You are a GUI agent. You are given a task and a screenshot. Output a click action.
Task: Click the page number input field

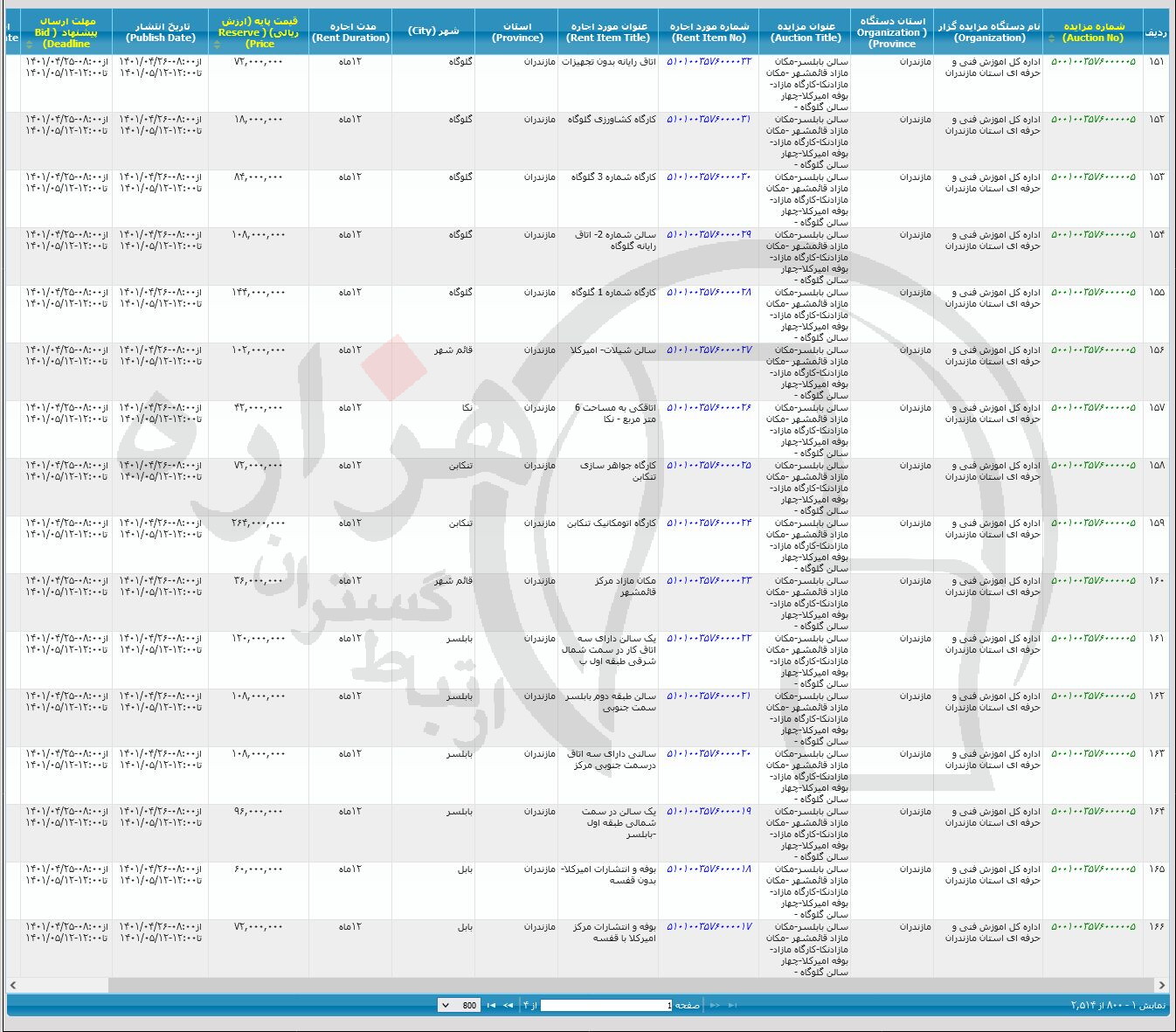(606, 1006)
